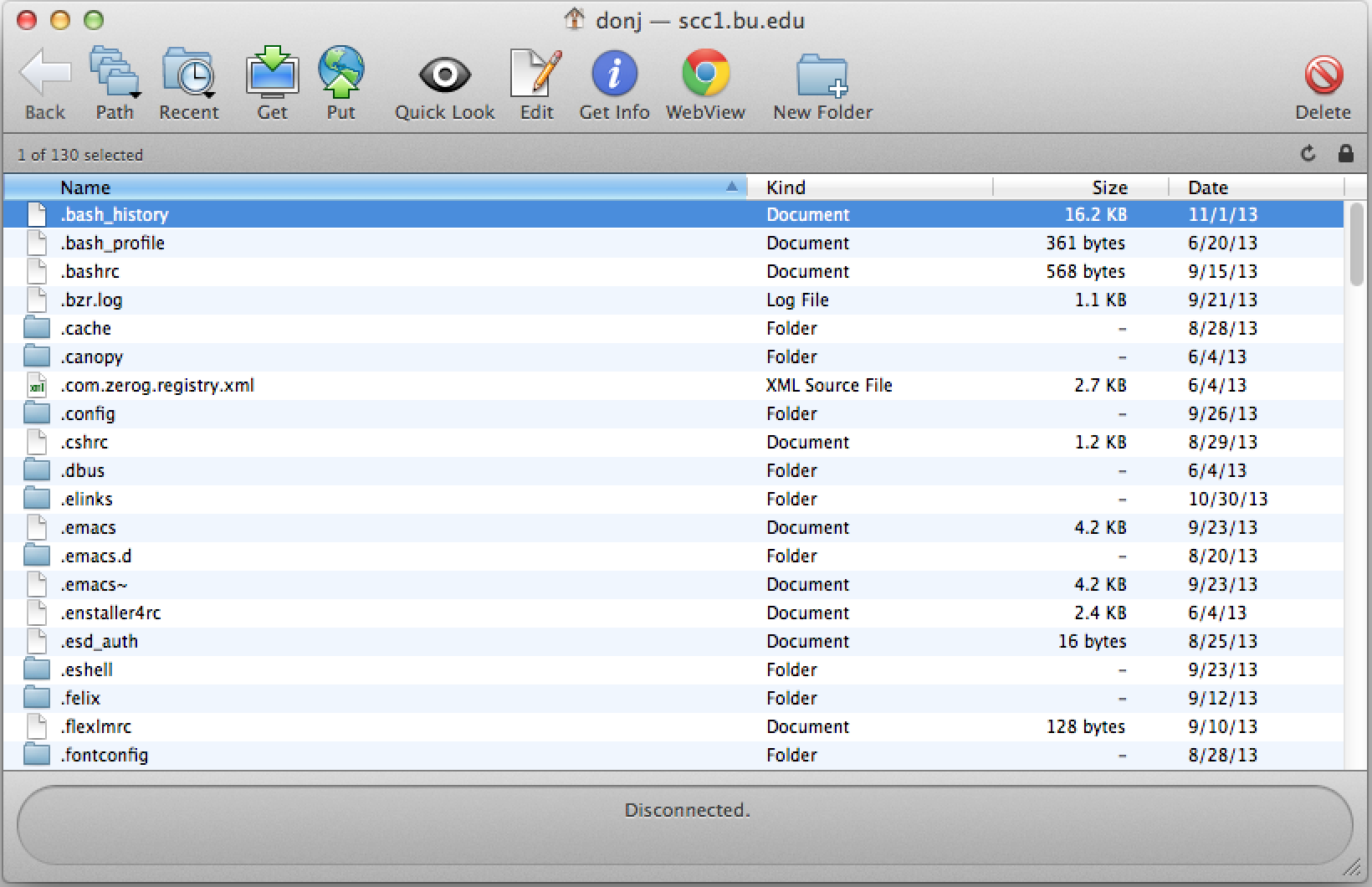1372x887 pixels.
Task: Click the XML file icon for .com.zerog.registry.xml
Action: coord(37,385)
